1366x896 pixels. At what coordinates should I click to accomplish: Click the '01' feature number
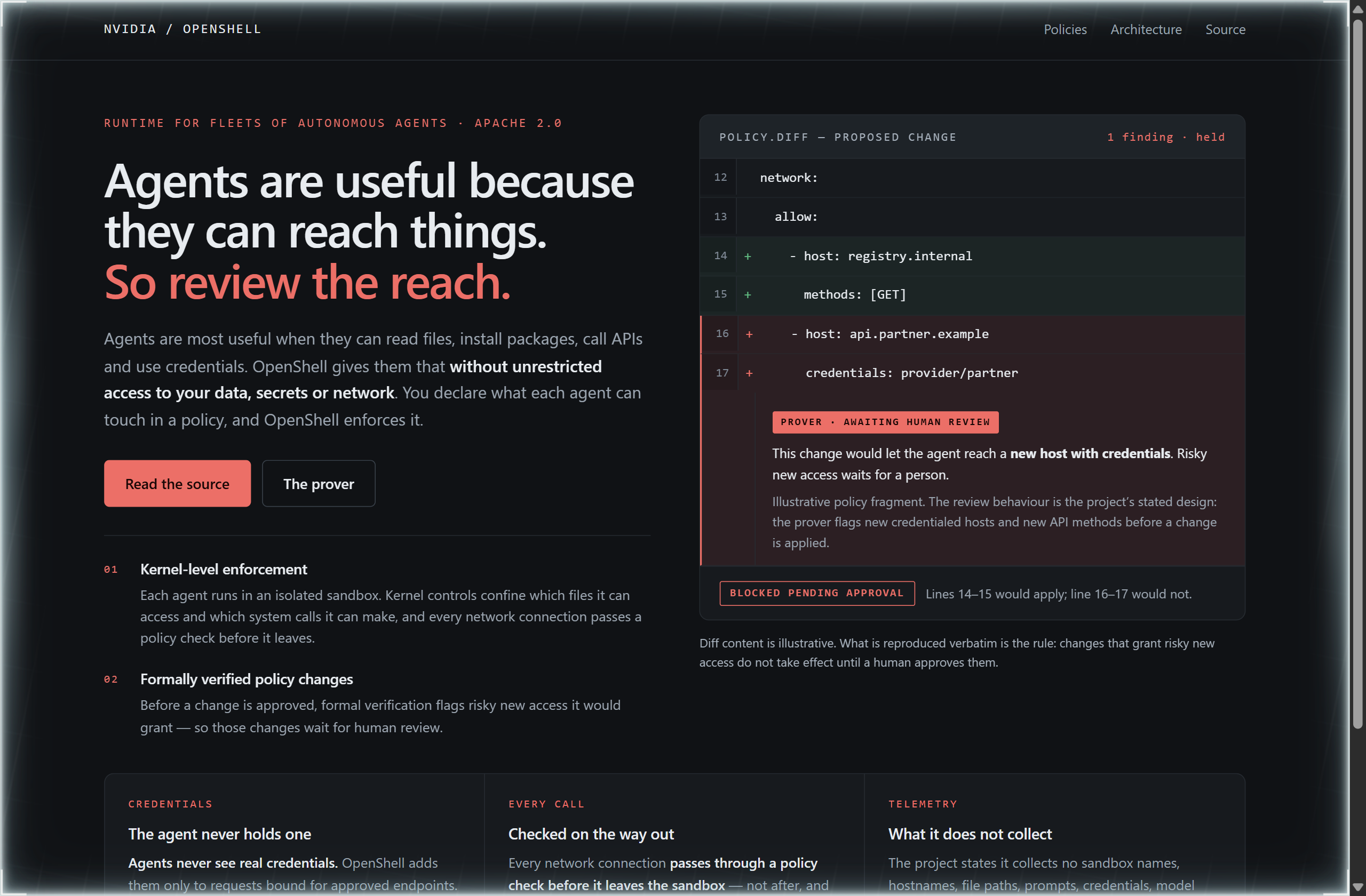111,570
